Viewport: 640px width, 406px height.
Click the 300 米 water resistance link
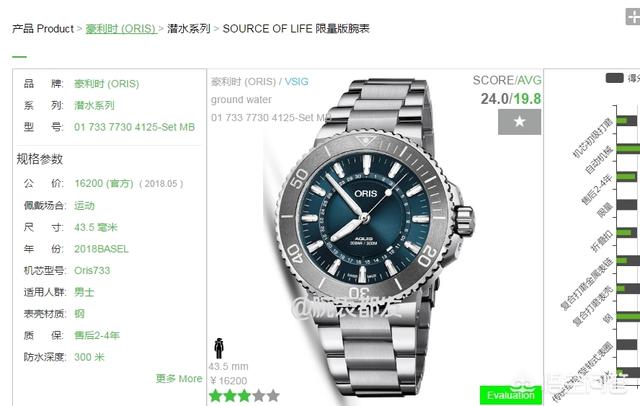pos(89,357)
